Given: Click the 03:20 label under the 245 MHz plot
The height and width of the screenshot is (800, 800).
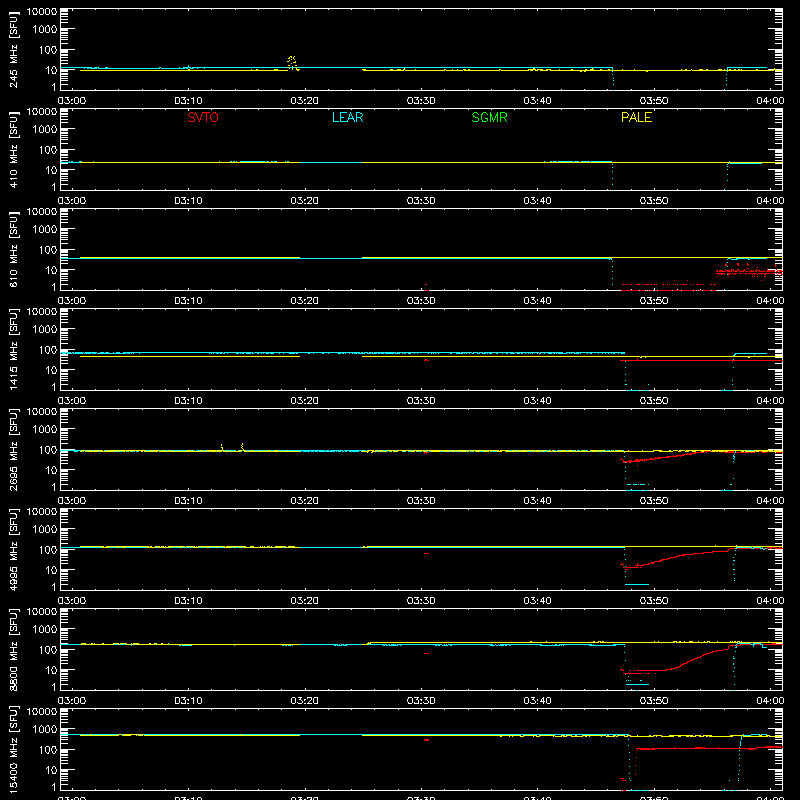Looking at the screenshot, I should click(305, 101).
